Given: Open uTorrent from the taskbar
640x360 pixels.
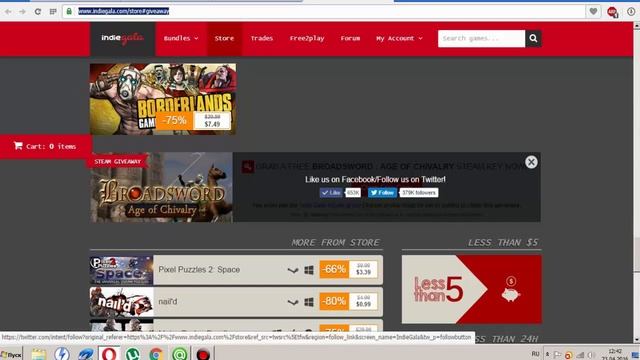Looking at the screenshot, I should [x=133, y=354].
